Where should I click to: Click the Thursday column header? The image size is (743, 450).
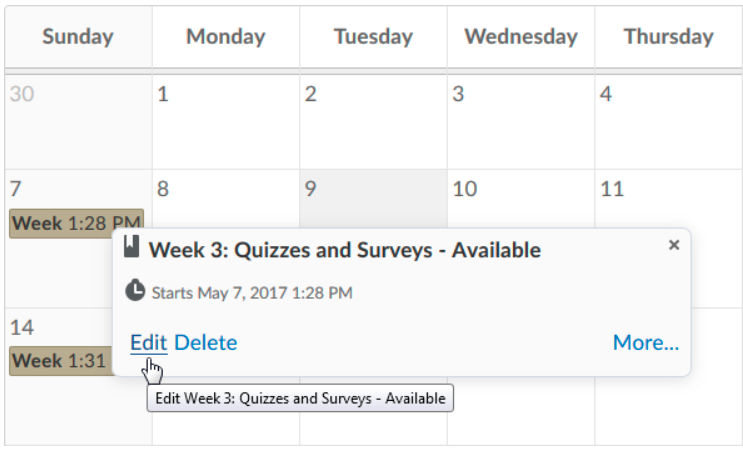pos(668,37)
